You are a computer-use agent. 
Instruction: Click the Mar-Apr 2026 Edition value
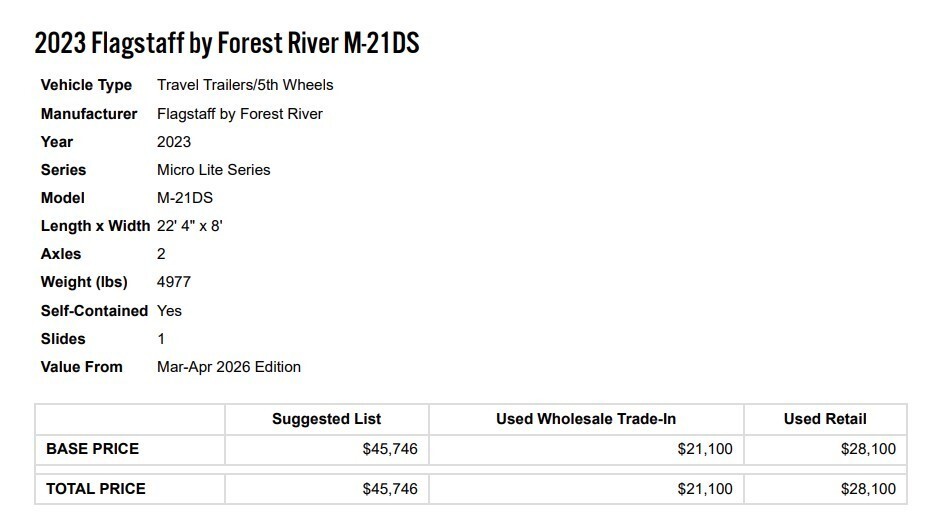[x=229, y=367]
